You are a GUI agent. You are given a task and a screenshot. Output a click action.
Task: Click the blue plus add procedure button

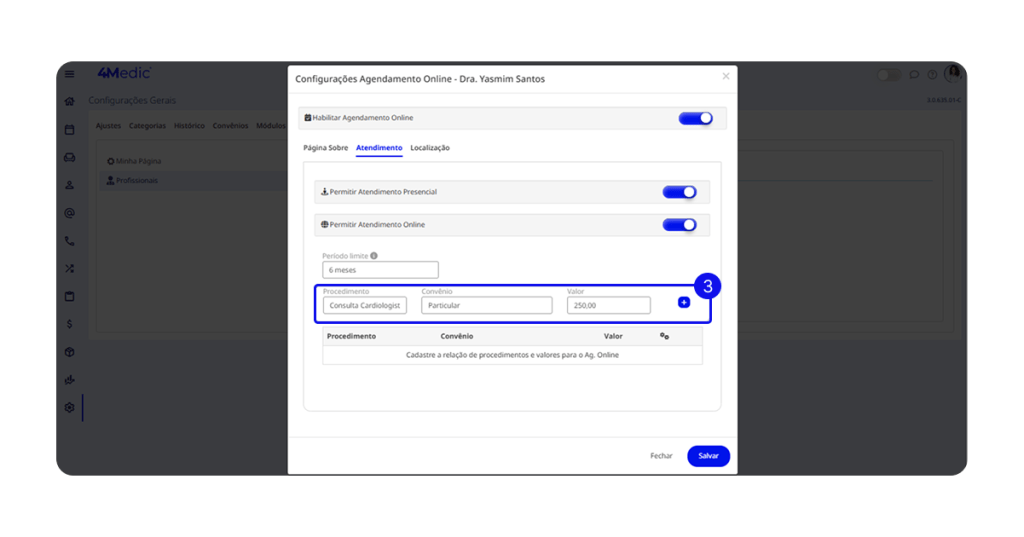pos(684,302)
